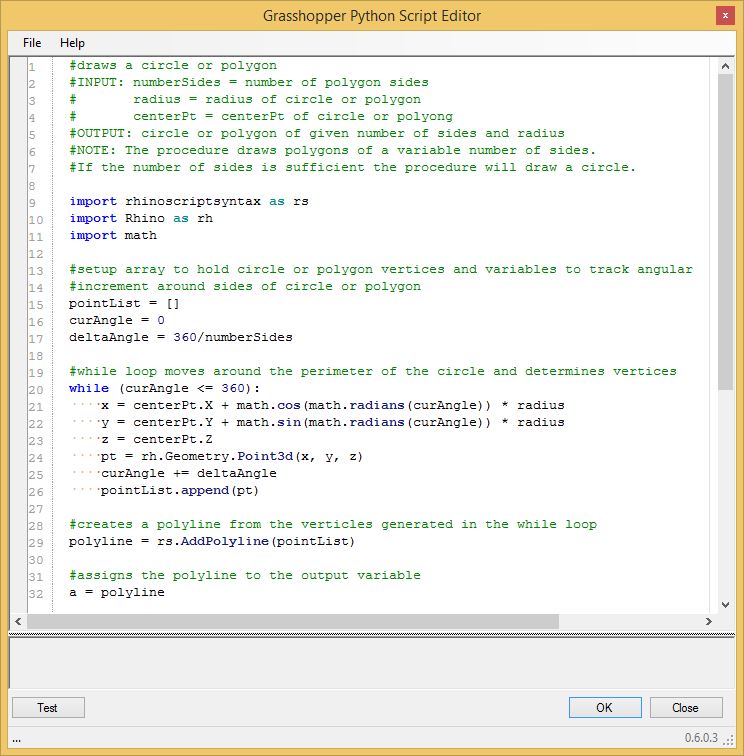Image resolution: width=744 pixels, height=756 pixels.
Task: Place cursor on 'import Rhino as rh' line
Action: tap(141, 218)
